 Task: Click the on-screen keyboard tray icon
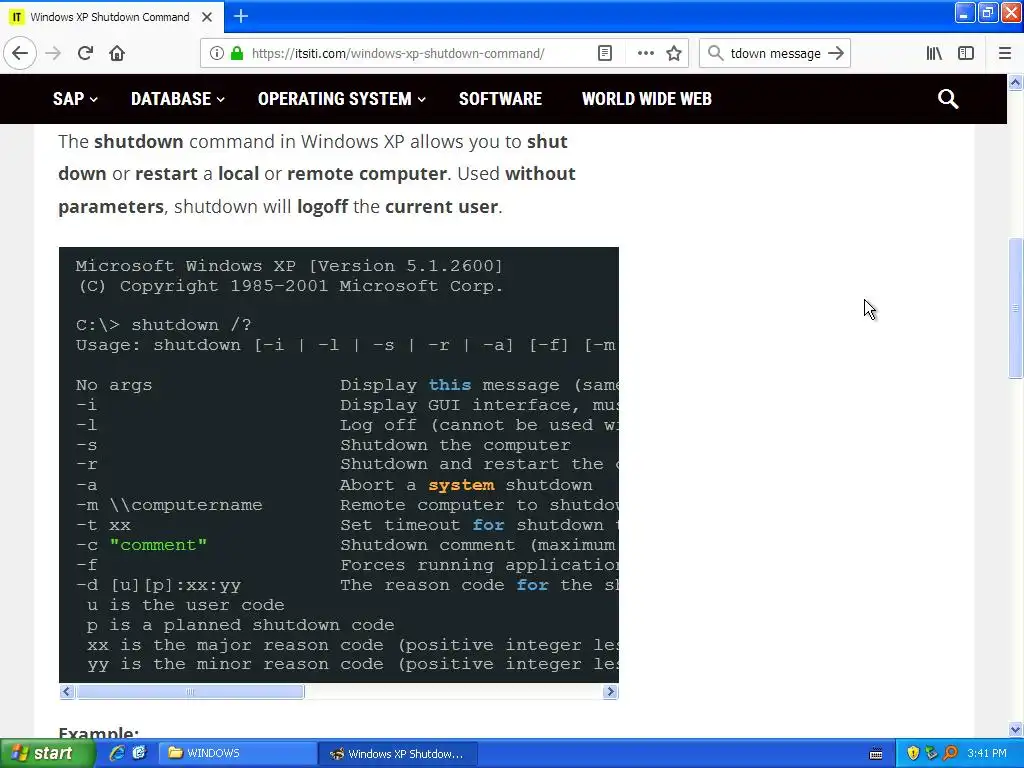point(876,754)
